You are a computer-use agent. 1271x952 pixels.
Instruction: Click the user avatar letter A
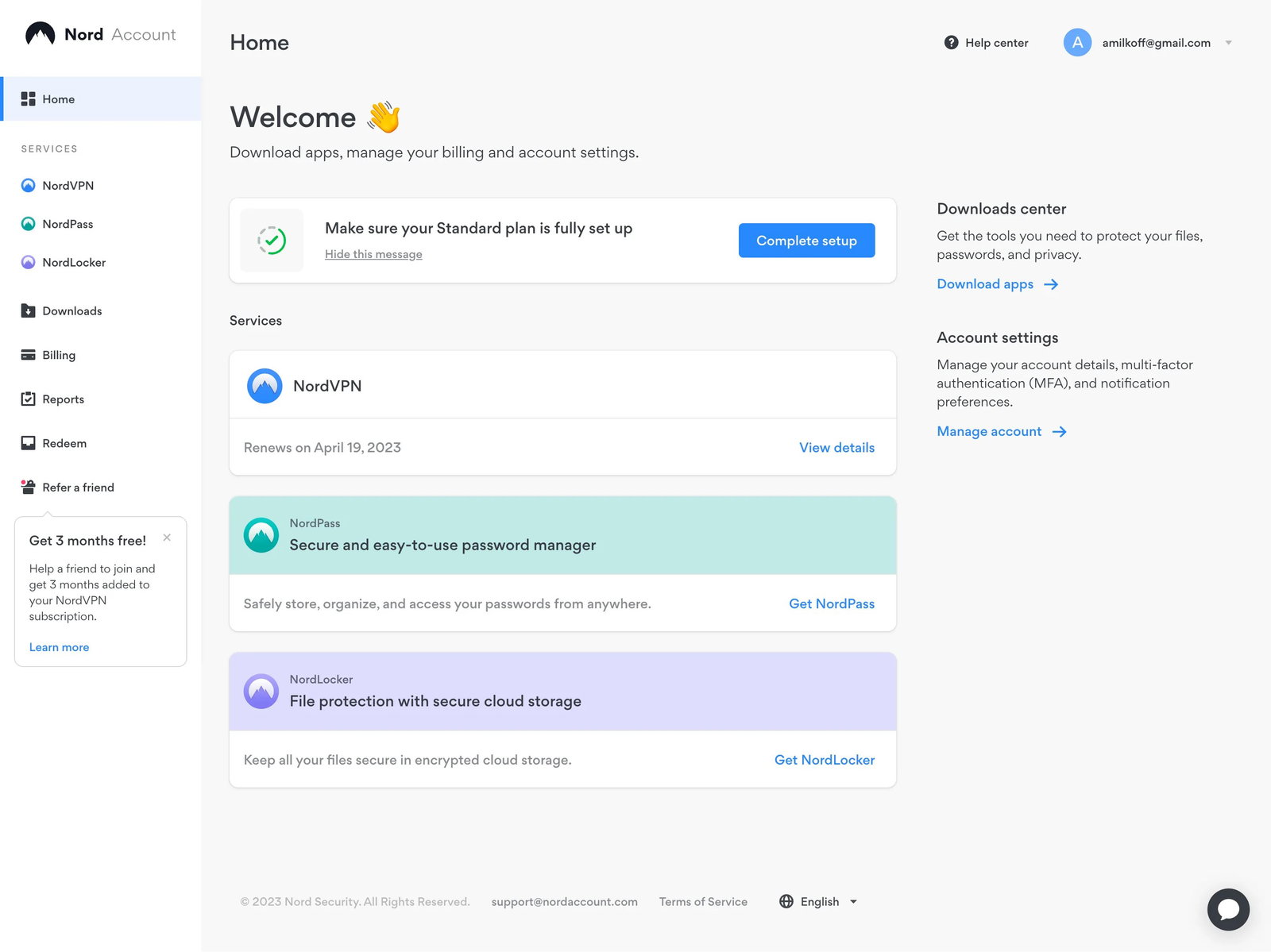(1077, 43)
